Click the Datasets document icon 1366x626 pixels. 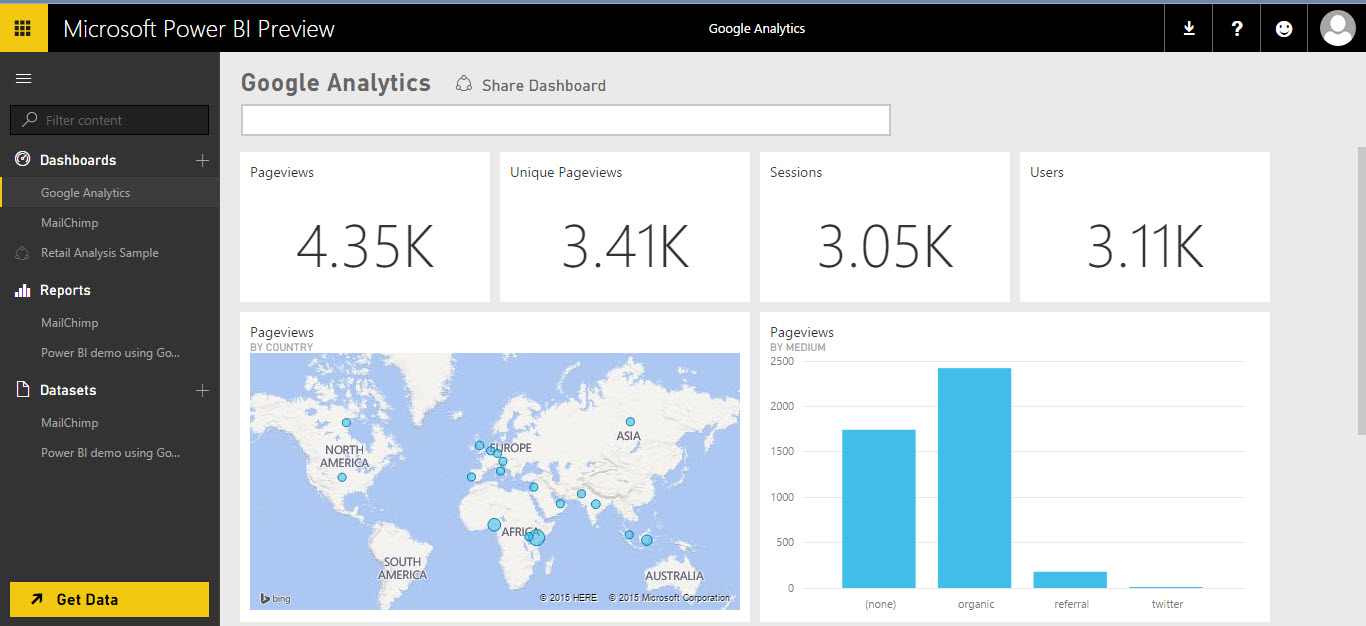[22, 390]
